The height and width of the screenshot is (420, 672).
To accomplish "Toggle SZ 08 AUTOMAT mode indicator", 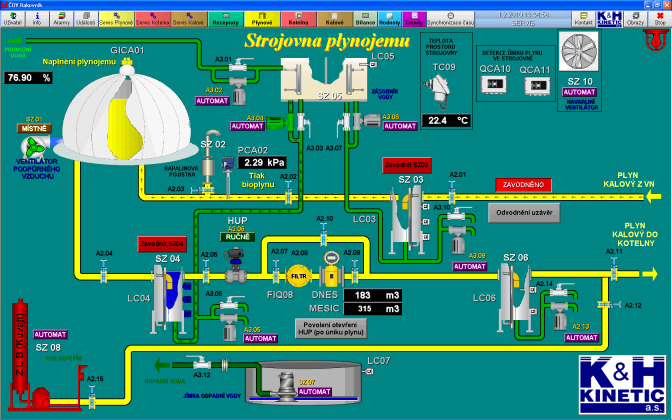I will coord(51,334).
